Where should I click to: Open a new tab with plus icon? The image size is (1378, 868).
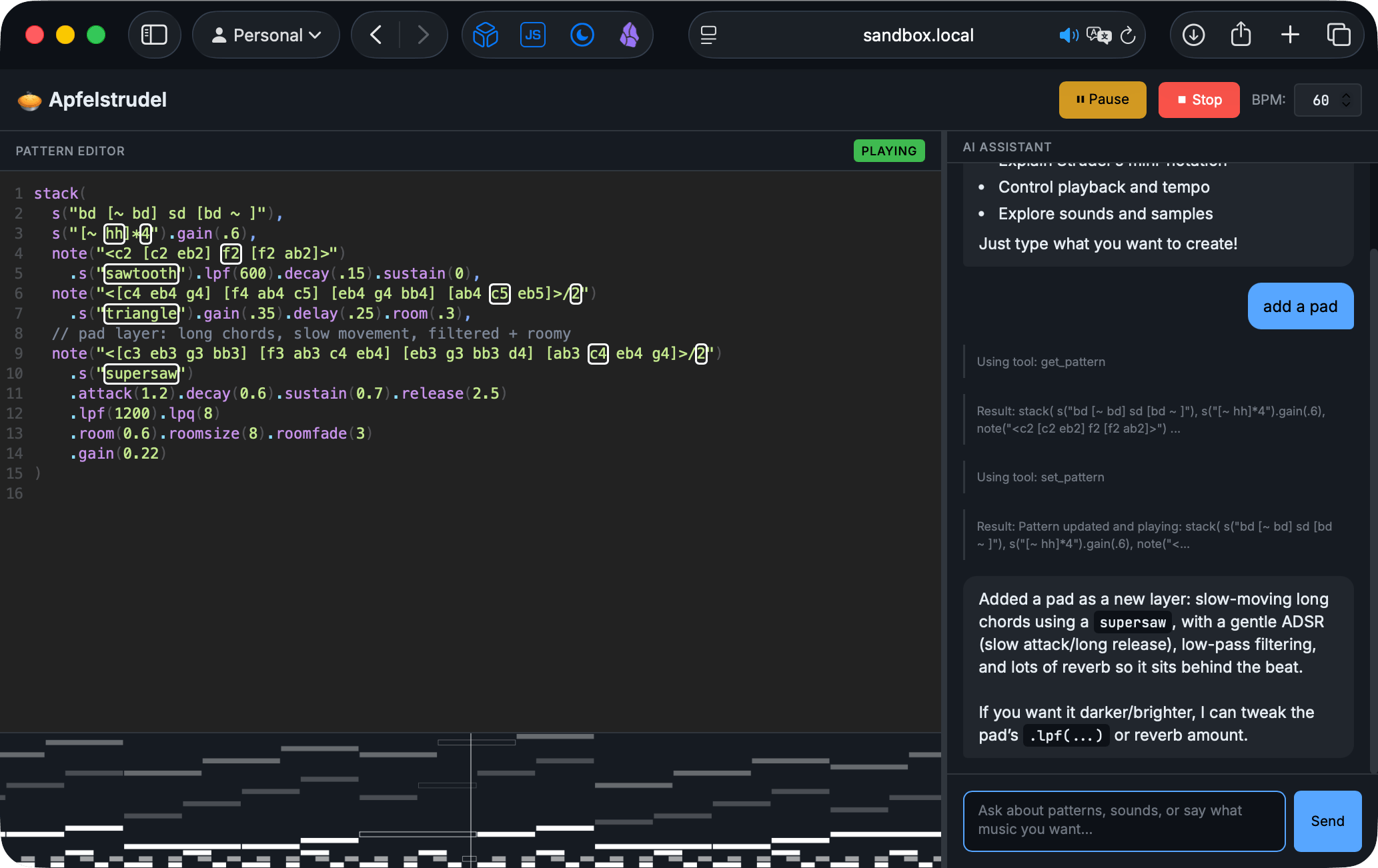(x=1290, y=35)
